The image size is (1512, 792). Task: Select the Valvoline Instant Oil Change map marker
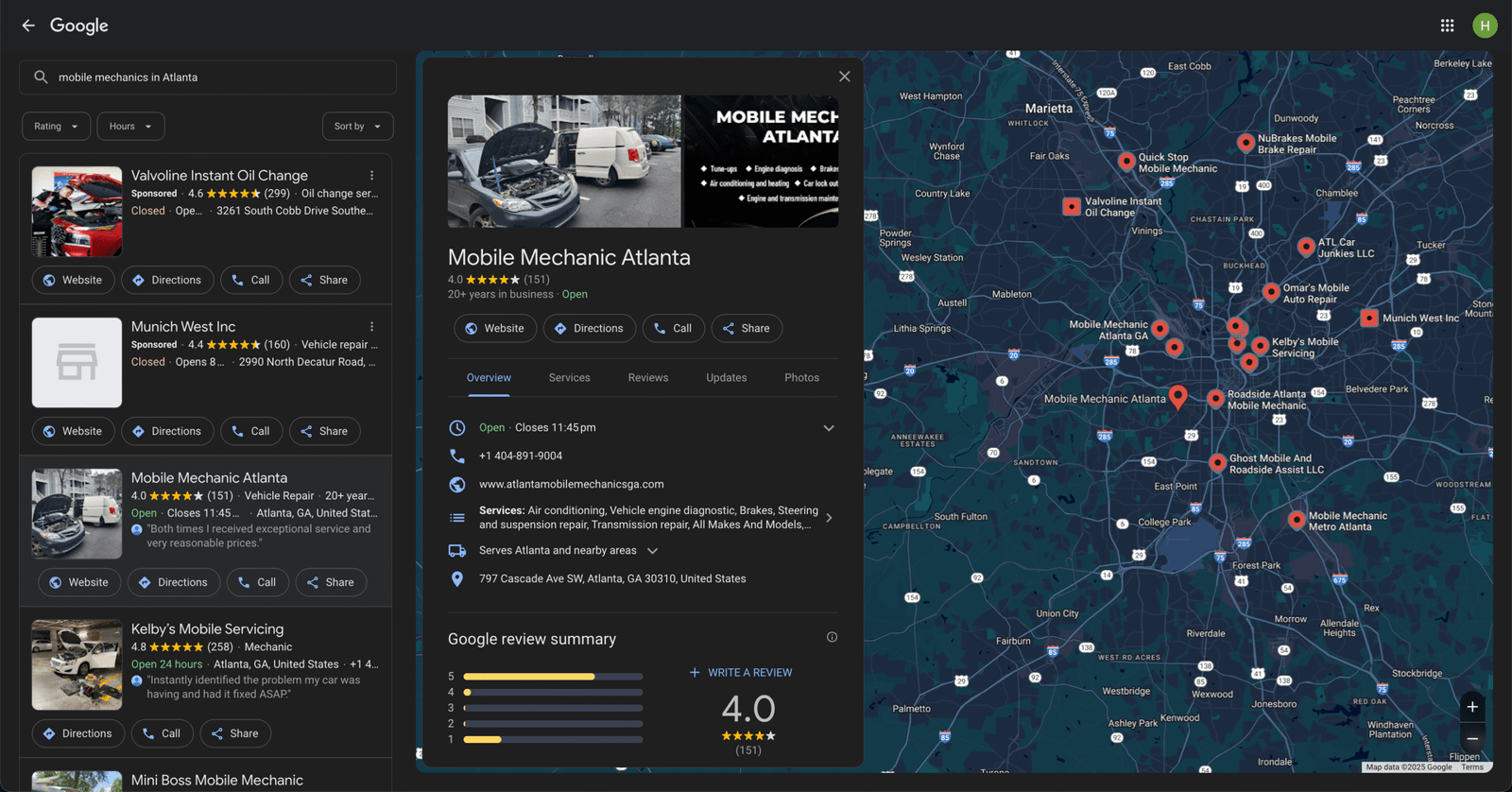1072,206
